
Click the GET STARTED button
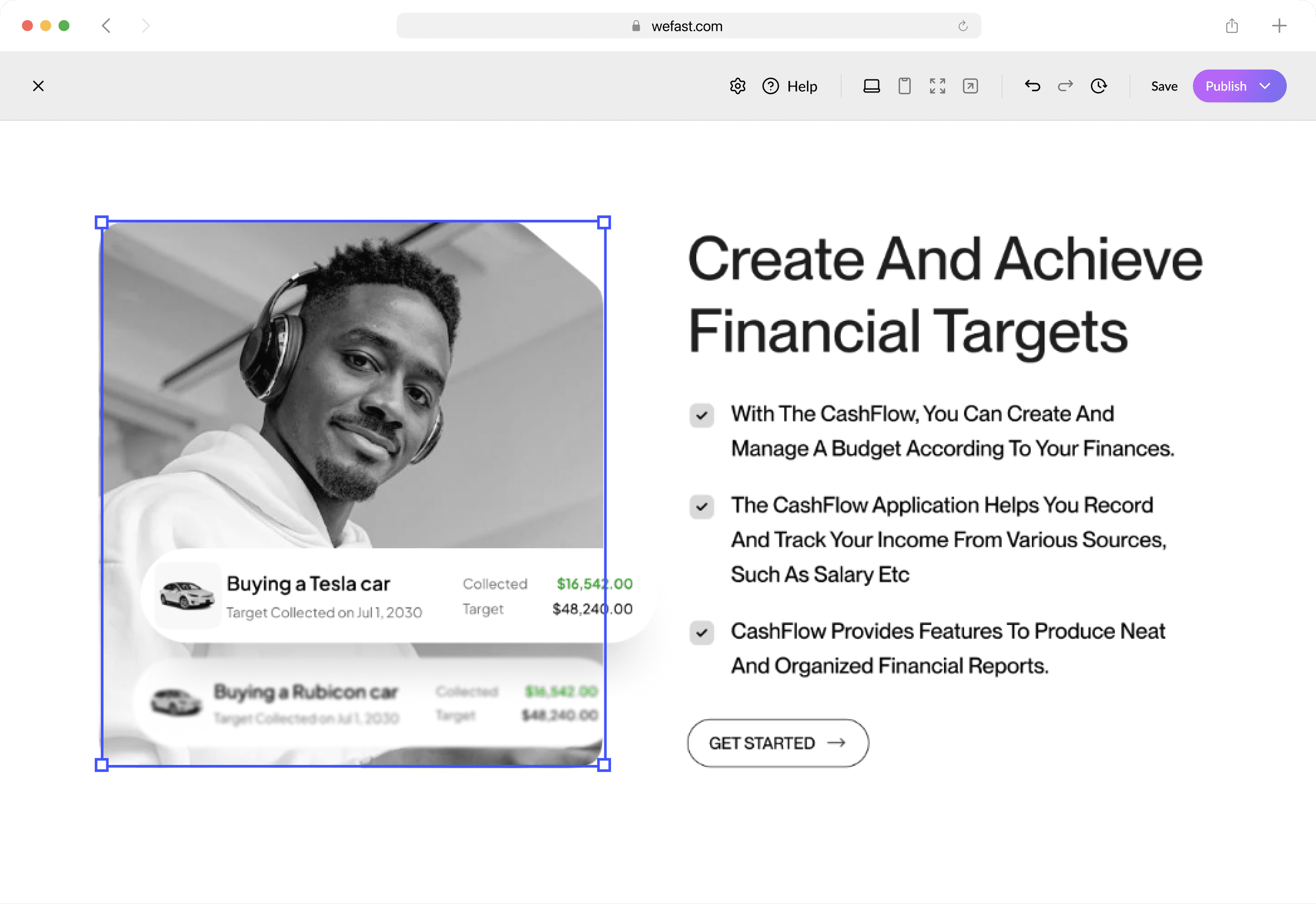(778, 743)
